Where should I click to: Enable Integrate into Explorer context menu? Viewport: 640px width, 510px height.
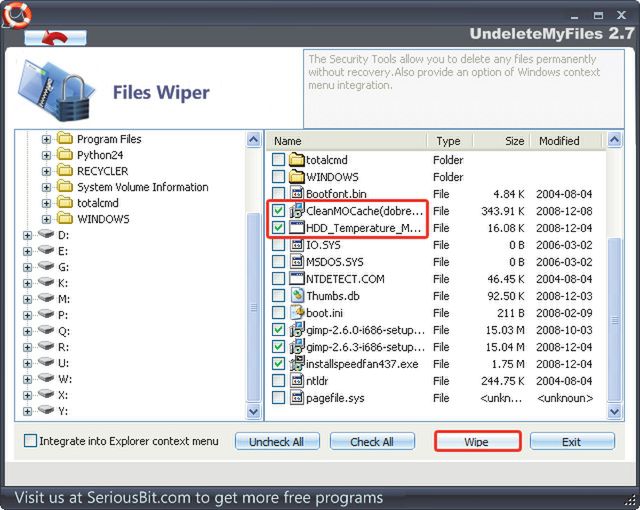30,441
